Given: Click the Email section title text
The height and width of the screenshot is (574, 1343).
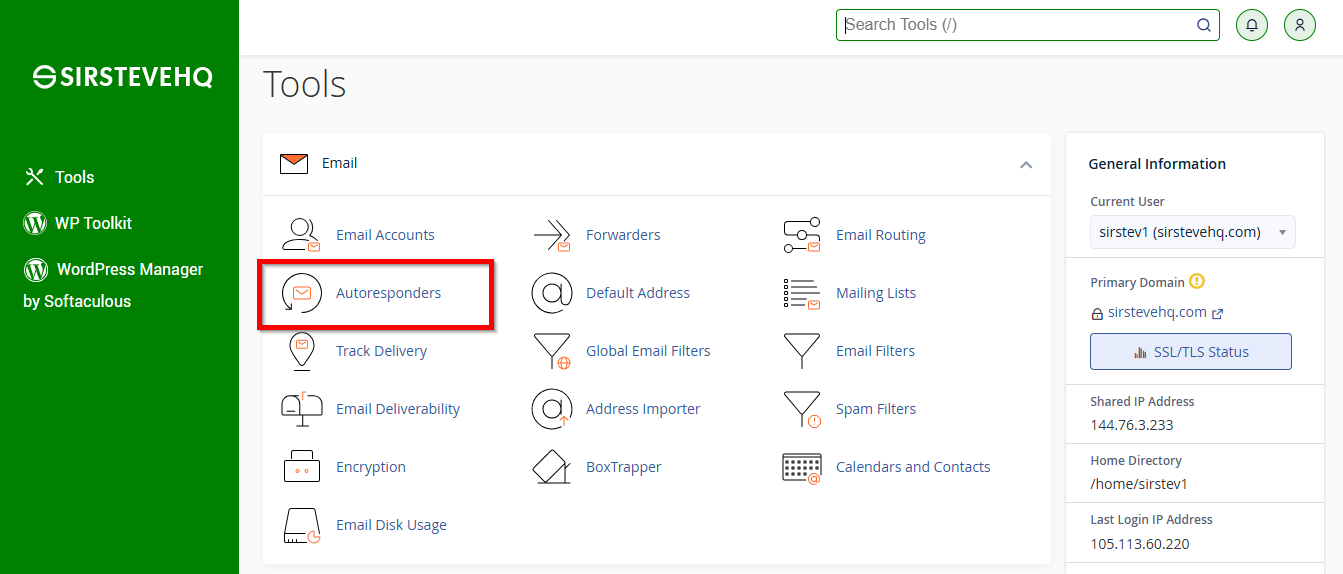Looking at the screenshot, I should (339, 163).
